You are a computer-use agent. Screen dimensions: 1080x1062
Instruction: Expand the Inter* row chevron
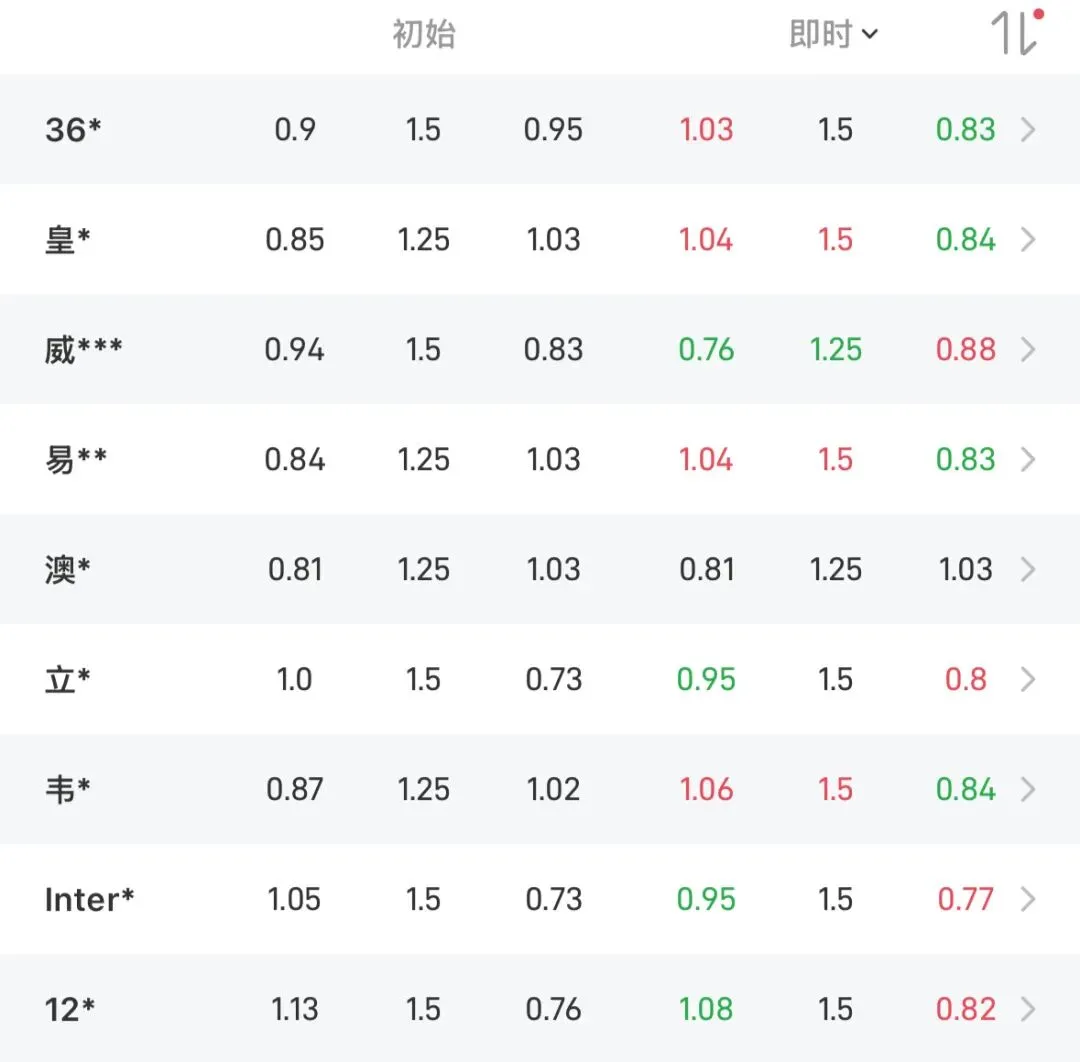click(x=1028, y=899)
